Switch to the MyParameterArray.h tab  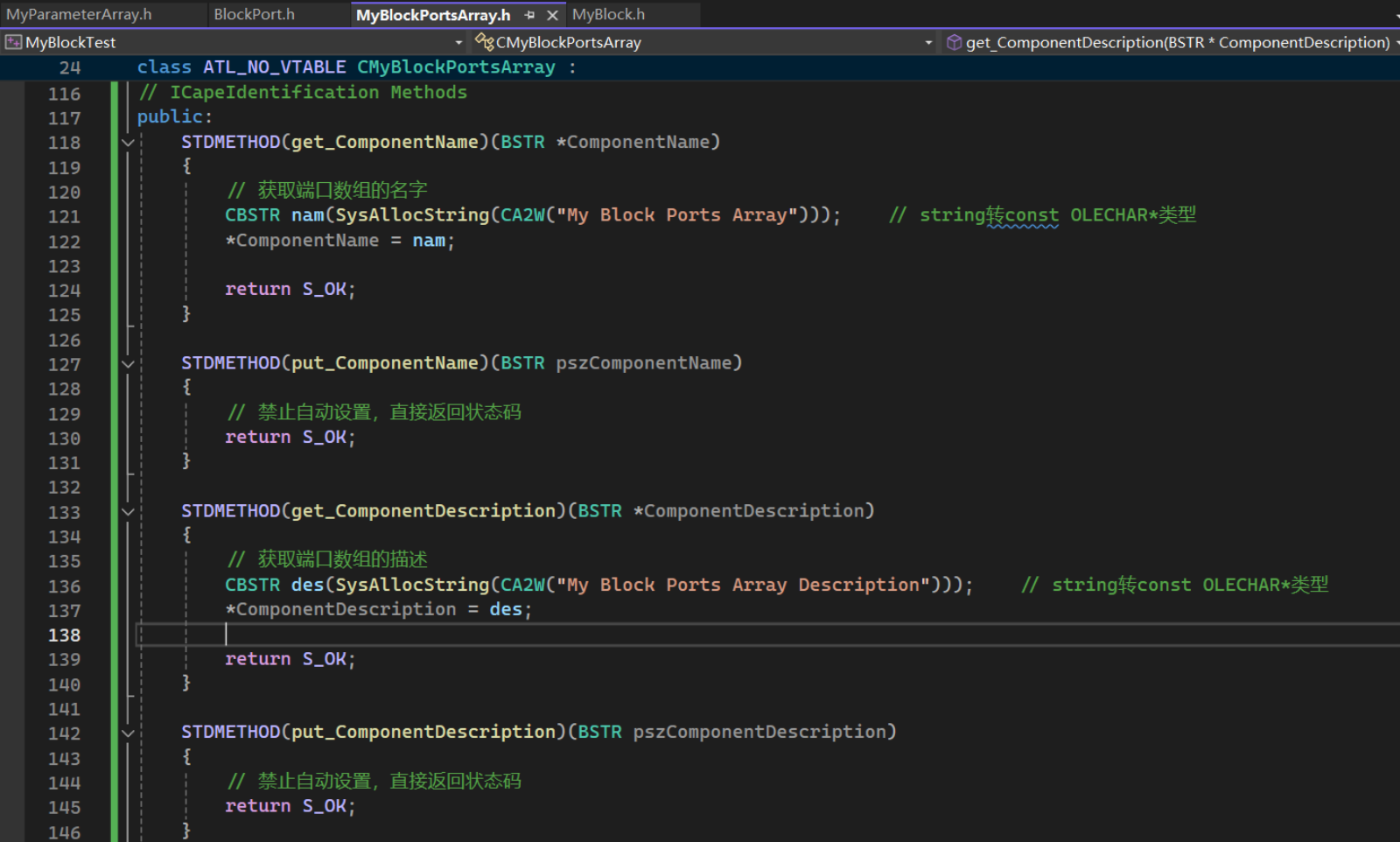[79, 14]
